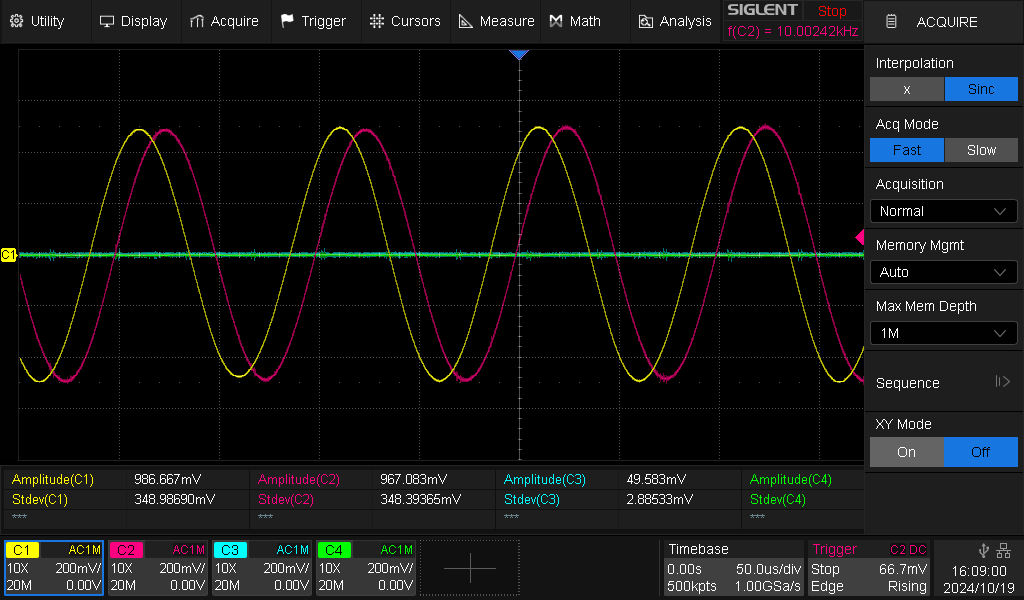Select the Stdev(C4) measurement
Screen dimensions: 1024x600
[x=778, y=499]
